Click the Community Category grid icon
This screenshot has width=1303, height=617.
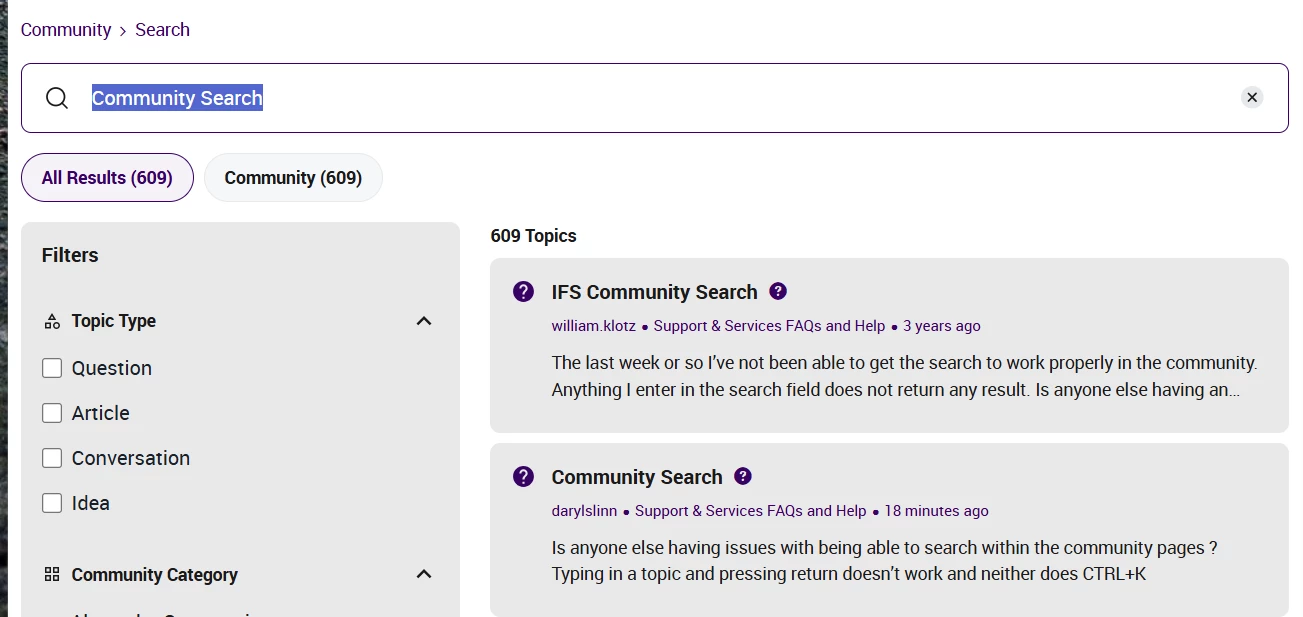[52, 574]
